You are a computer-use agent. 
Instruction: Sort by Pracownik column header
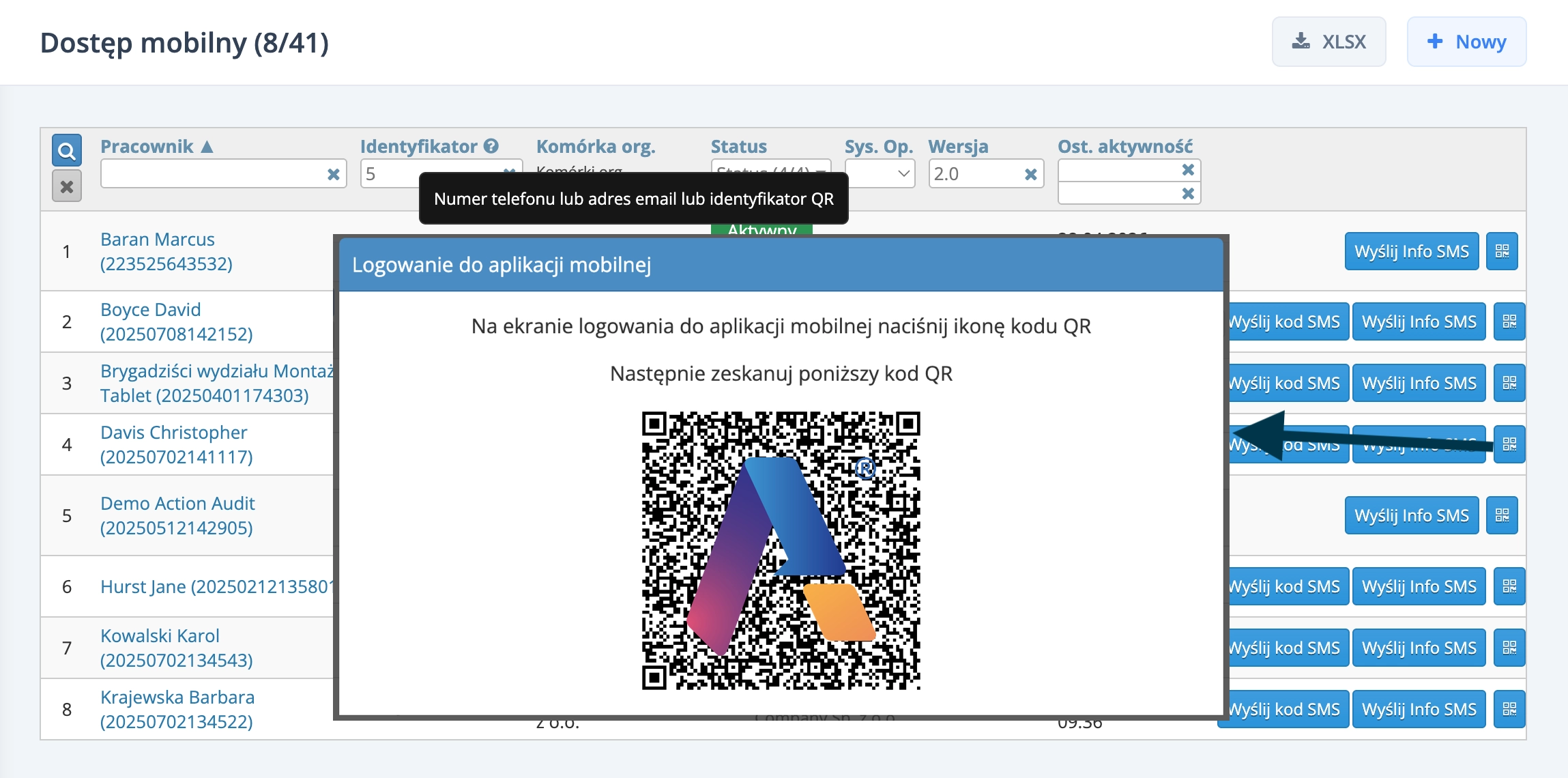coord(147,146)
